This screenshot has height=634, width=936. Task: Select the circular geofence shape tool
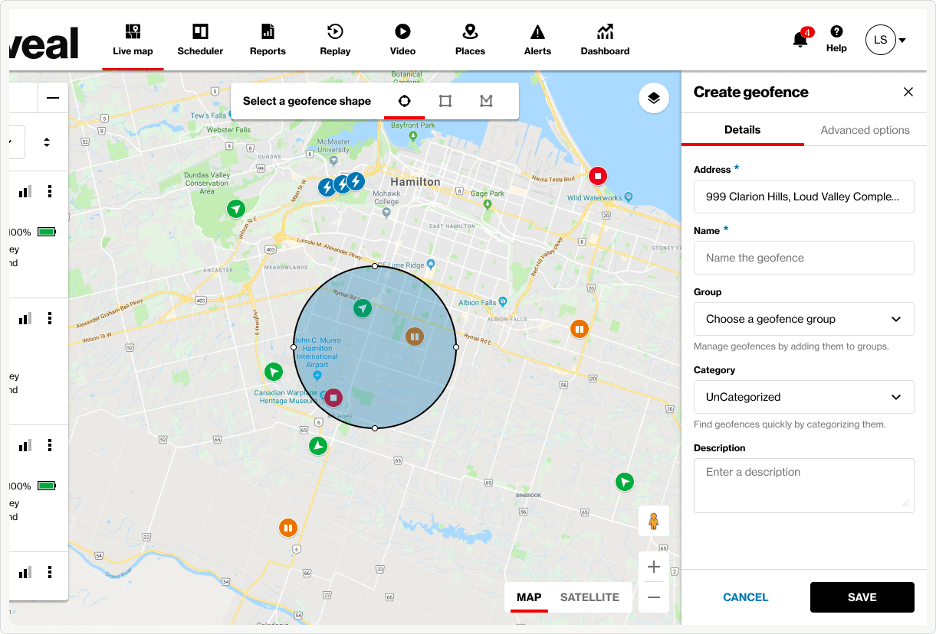[x=403, y=101]
